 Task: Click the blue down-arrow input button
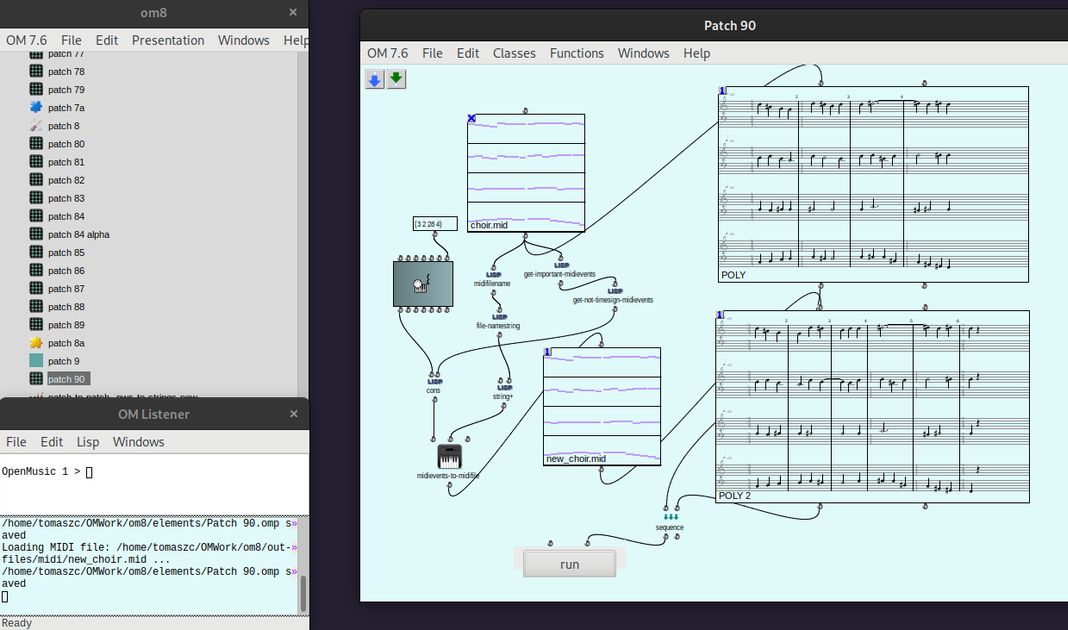click(375, 80)
